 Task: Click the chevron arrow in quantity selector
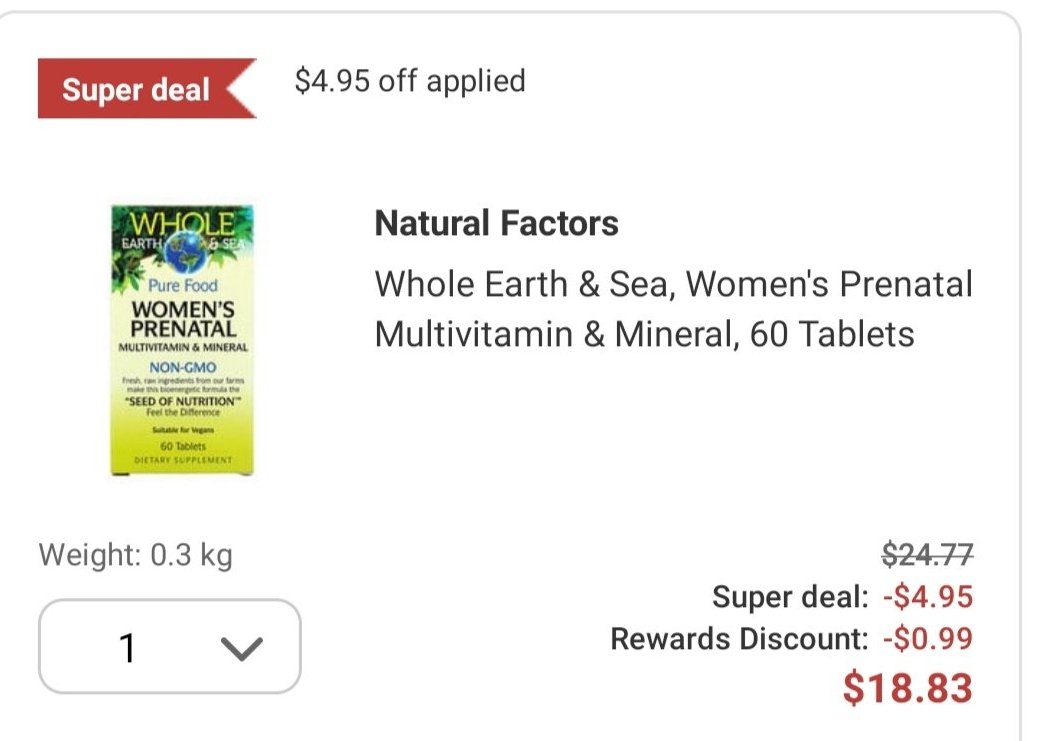[x=241, y=648]
